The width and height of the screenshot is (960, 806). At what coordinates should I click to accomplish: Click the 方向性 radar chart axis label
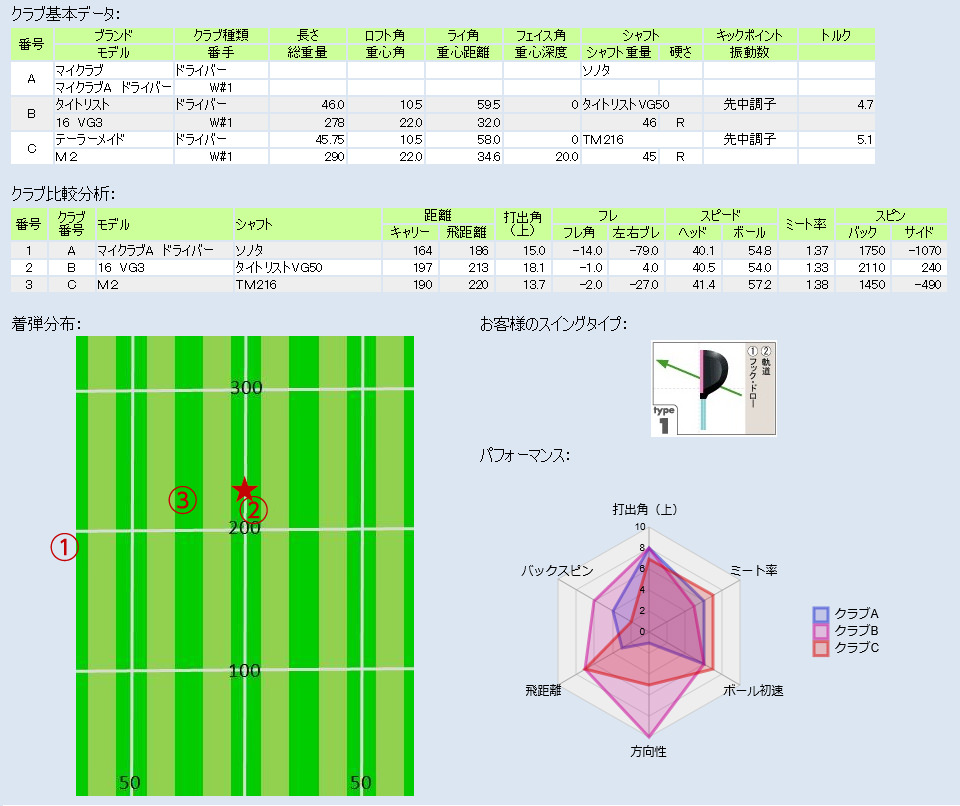pos(648,751)
